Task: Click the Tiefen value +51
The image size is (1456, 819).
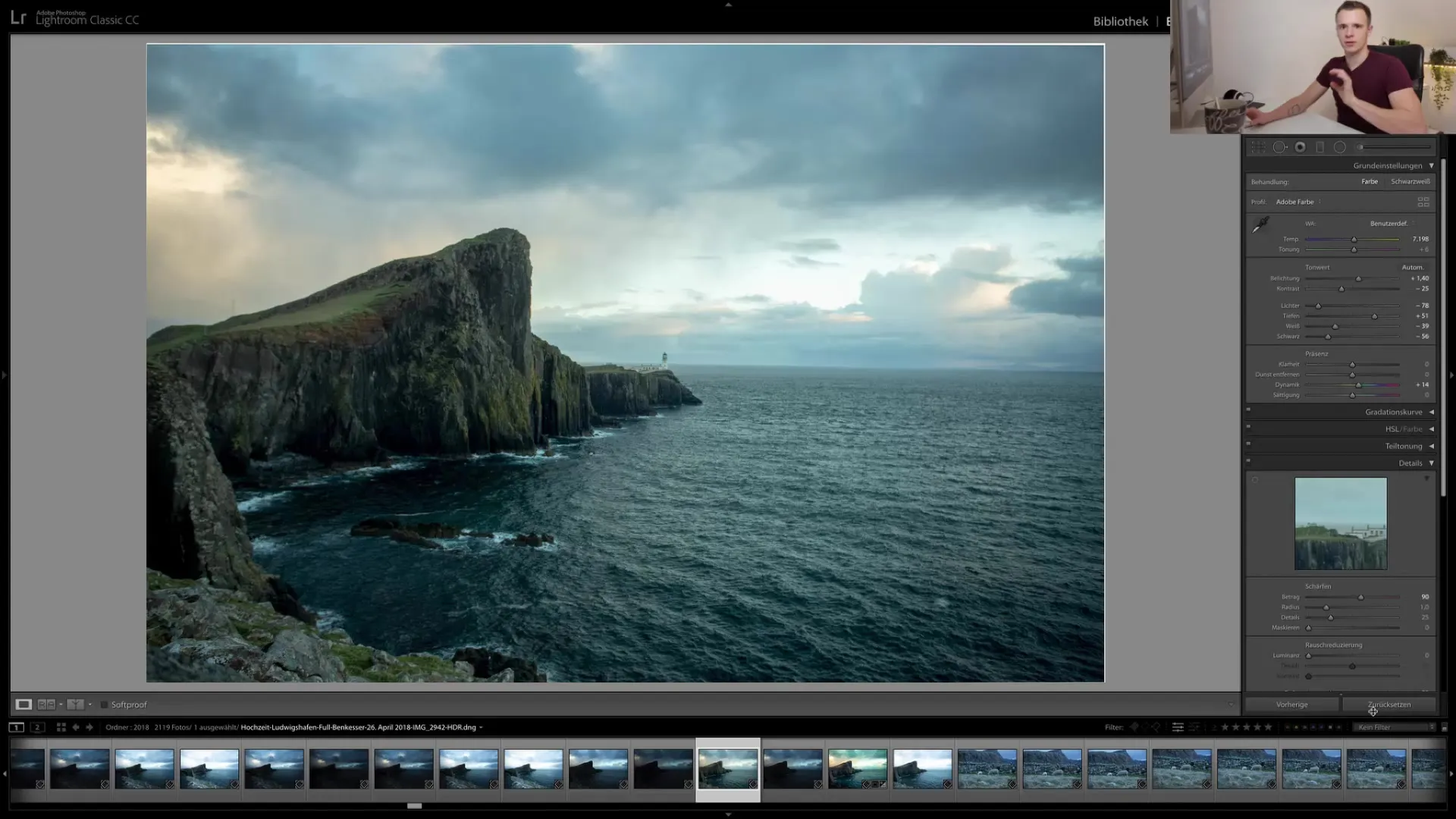Action: tap(1422, 316)
